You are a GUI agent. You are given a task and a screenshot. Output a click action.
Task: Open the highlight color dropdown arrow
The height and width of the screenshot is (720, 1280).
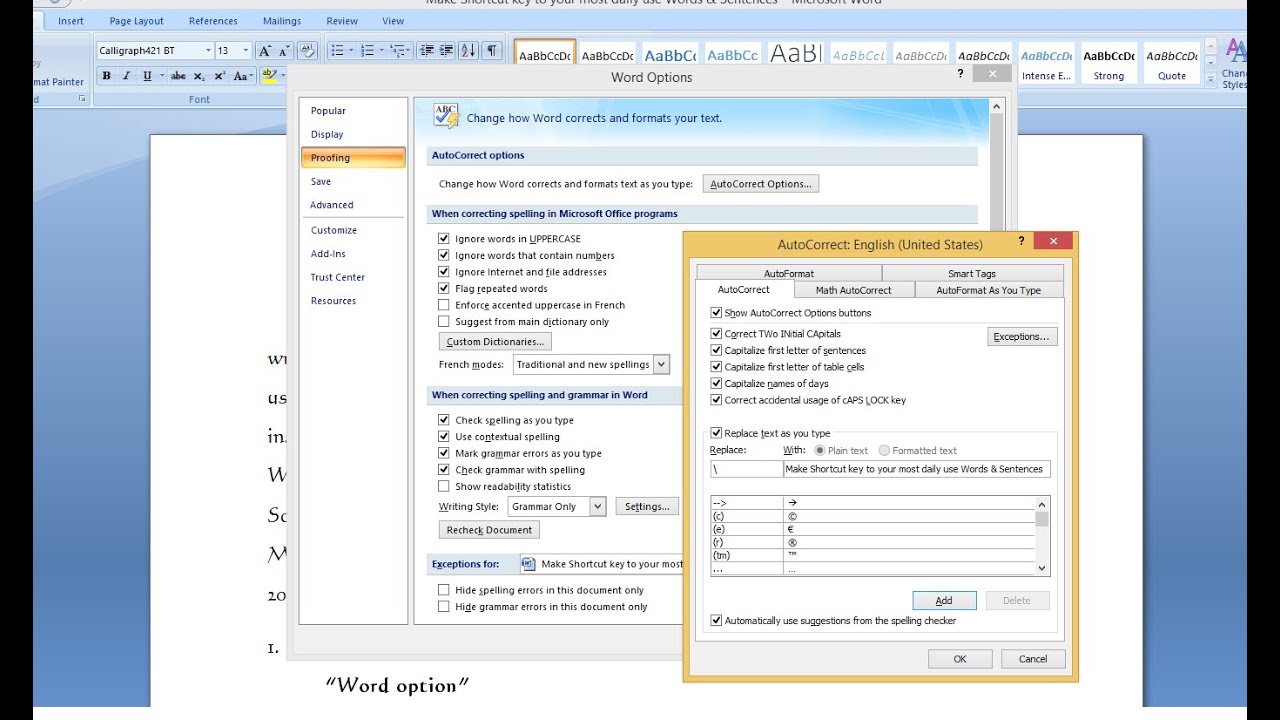click(282, 76)
